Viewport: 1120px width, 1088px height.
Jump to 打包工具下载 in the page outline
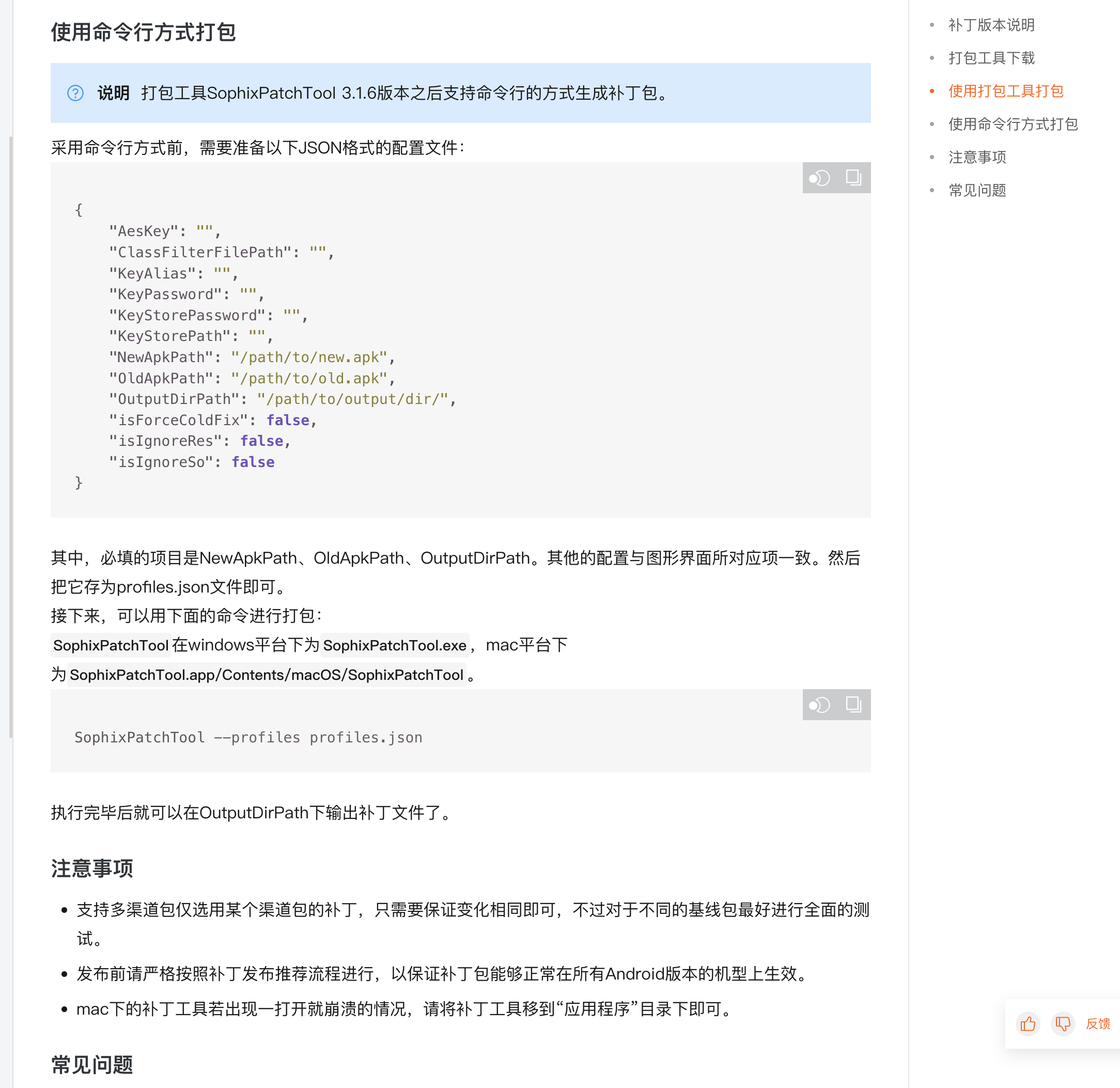pyautogui.click(x=991, y=58)
